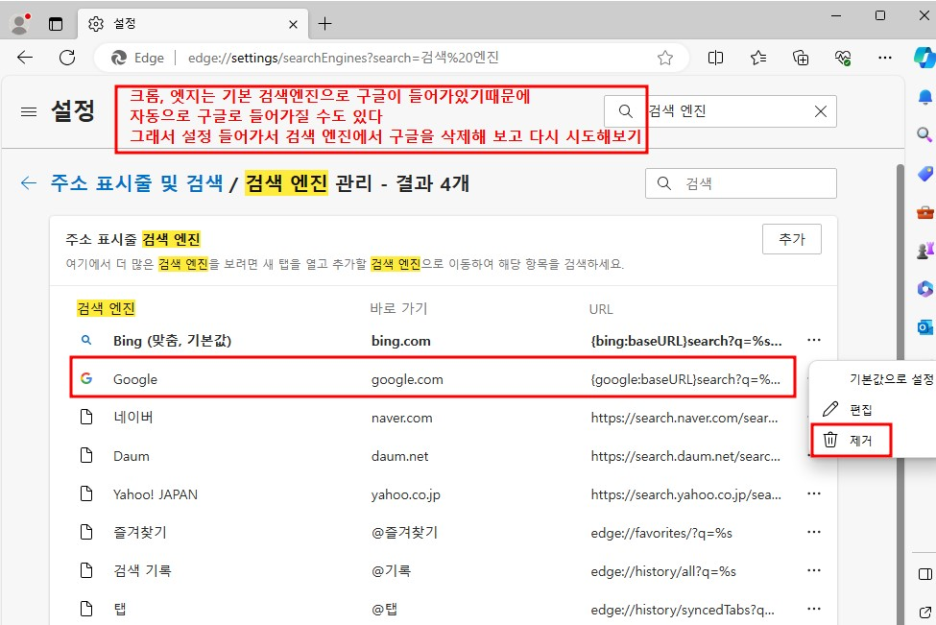Open the favorites list icon
This screenshot has height=625, width=936.
tap(758, 58)
